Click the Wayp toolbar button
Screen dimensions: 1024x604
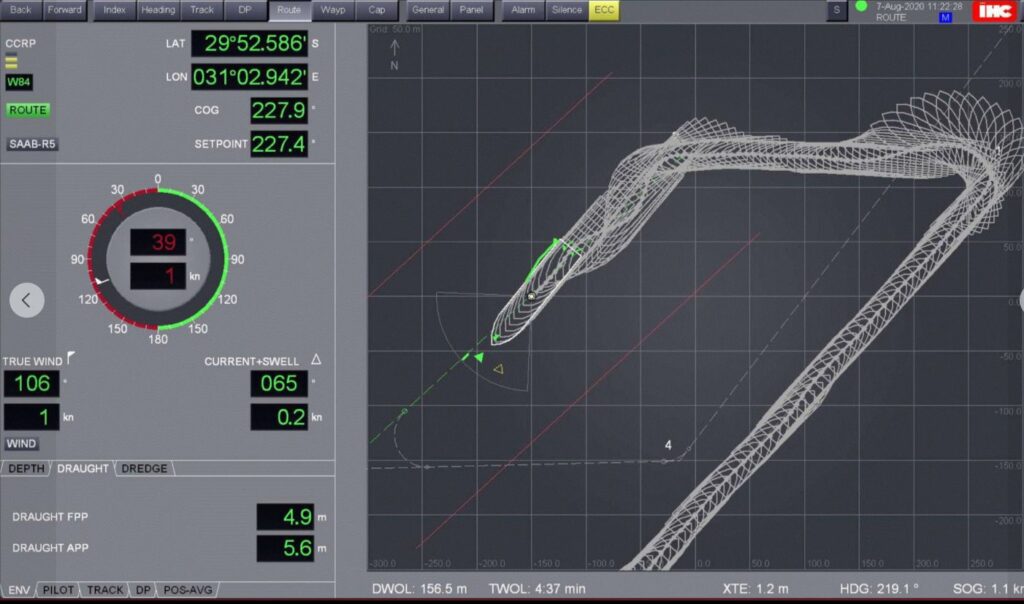(x=333, y=10)
